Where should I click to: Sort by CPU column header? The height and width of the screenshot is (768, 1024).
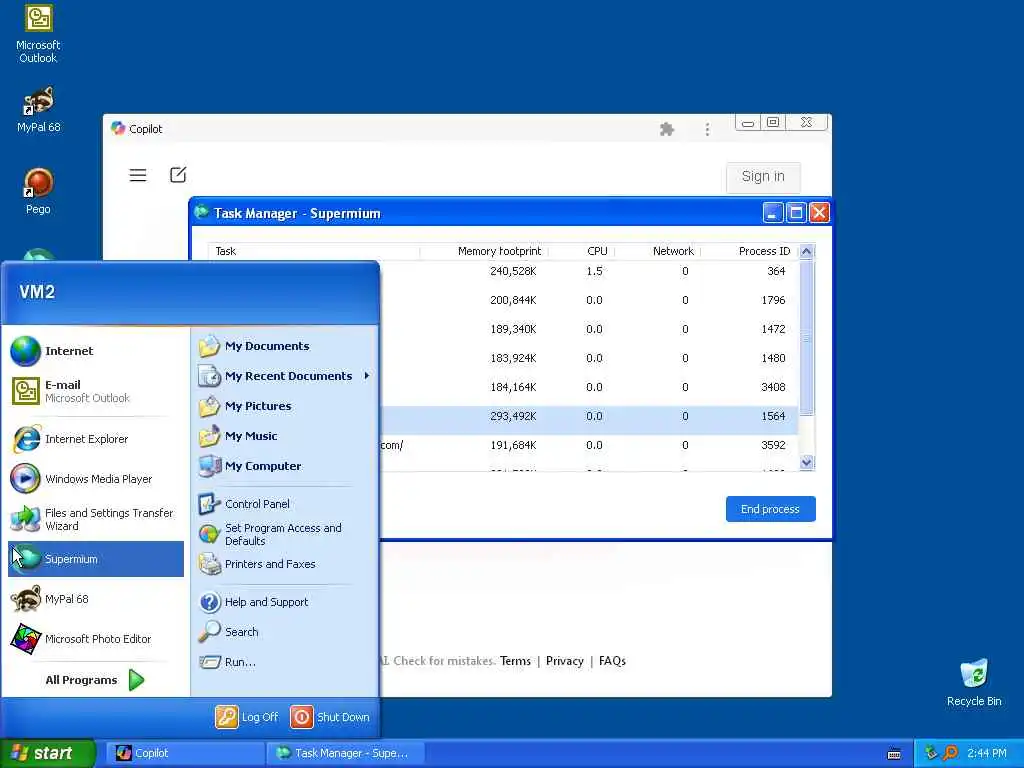click(x=581, y=251)
